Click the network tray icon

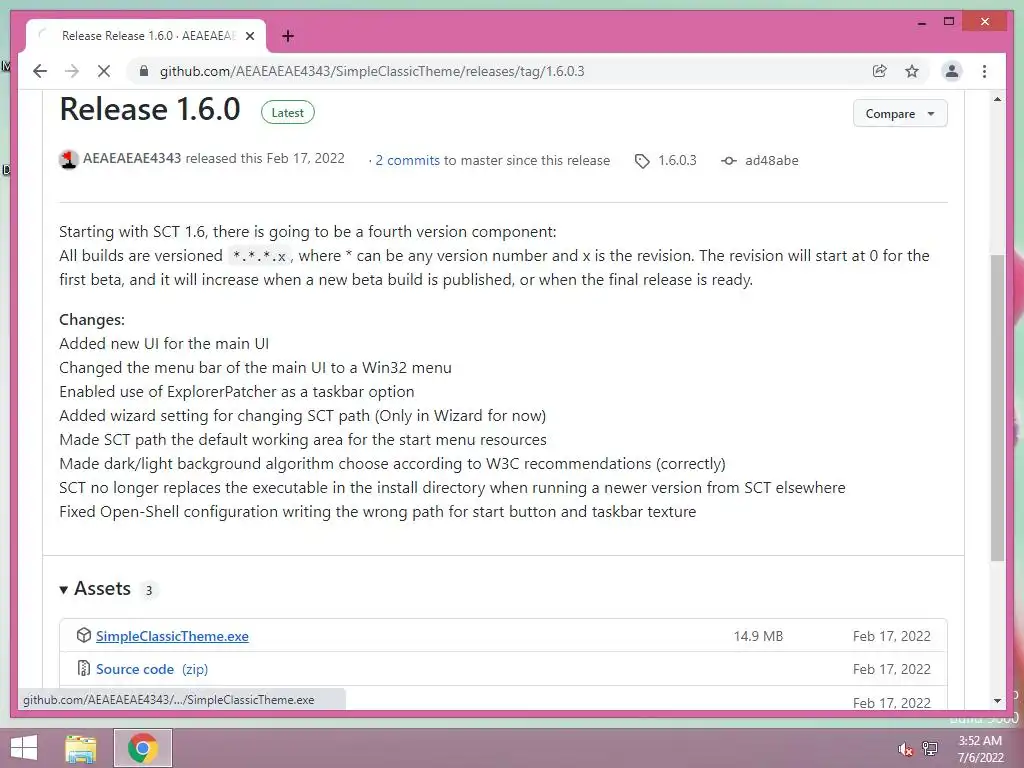click(x=930, y=749)
